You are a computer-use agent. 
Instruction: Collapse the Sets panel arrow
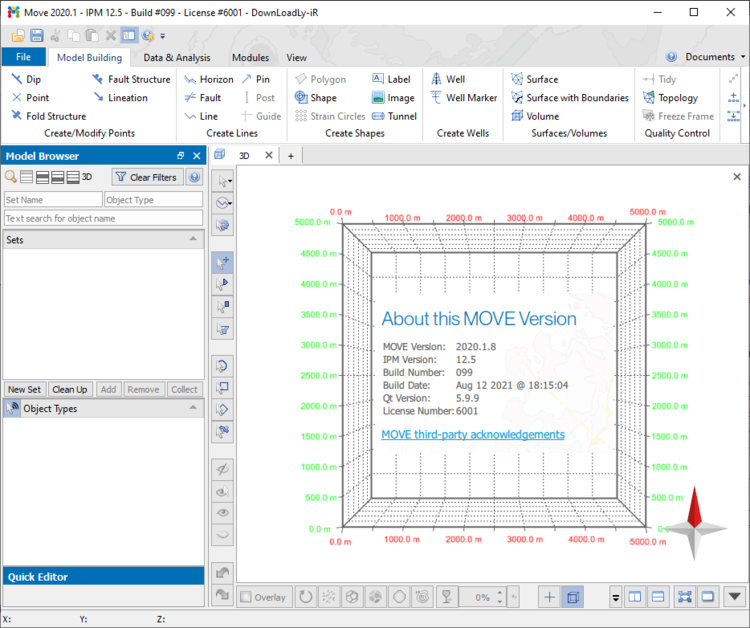pyautogui.click(x=193, y=240)
